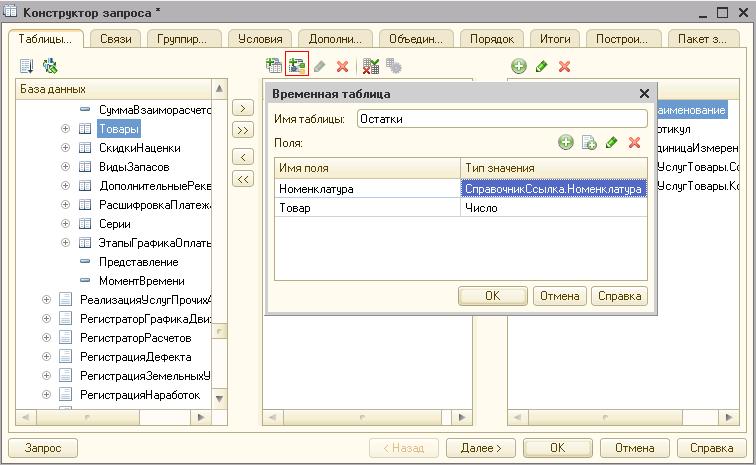Click the red delete icon above fields panel

point(564,66)
